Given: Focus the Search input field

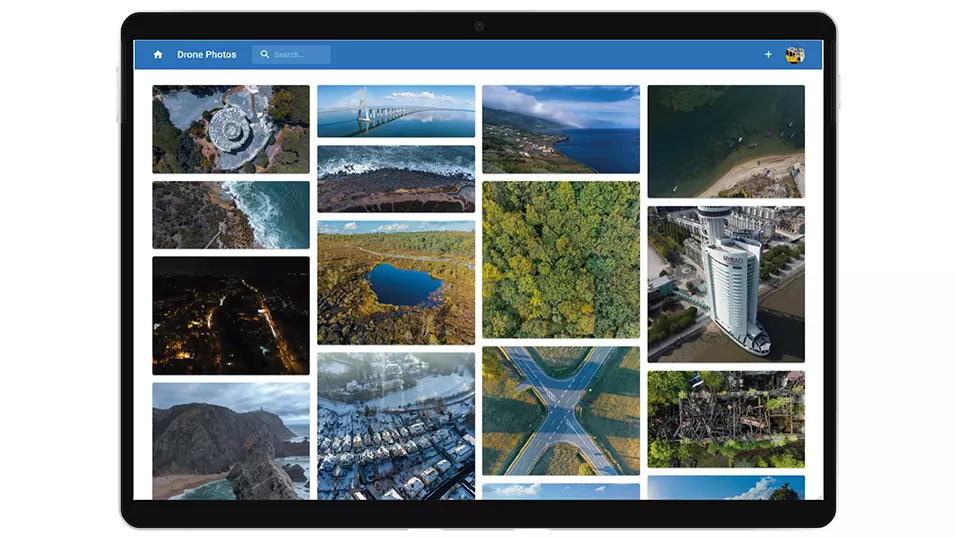Looking at the screenshot, I should (x=300, y=55).
